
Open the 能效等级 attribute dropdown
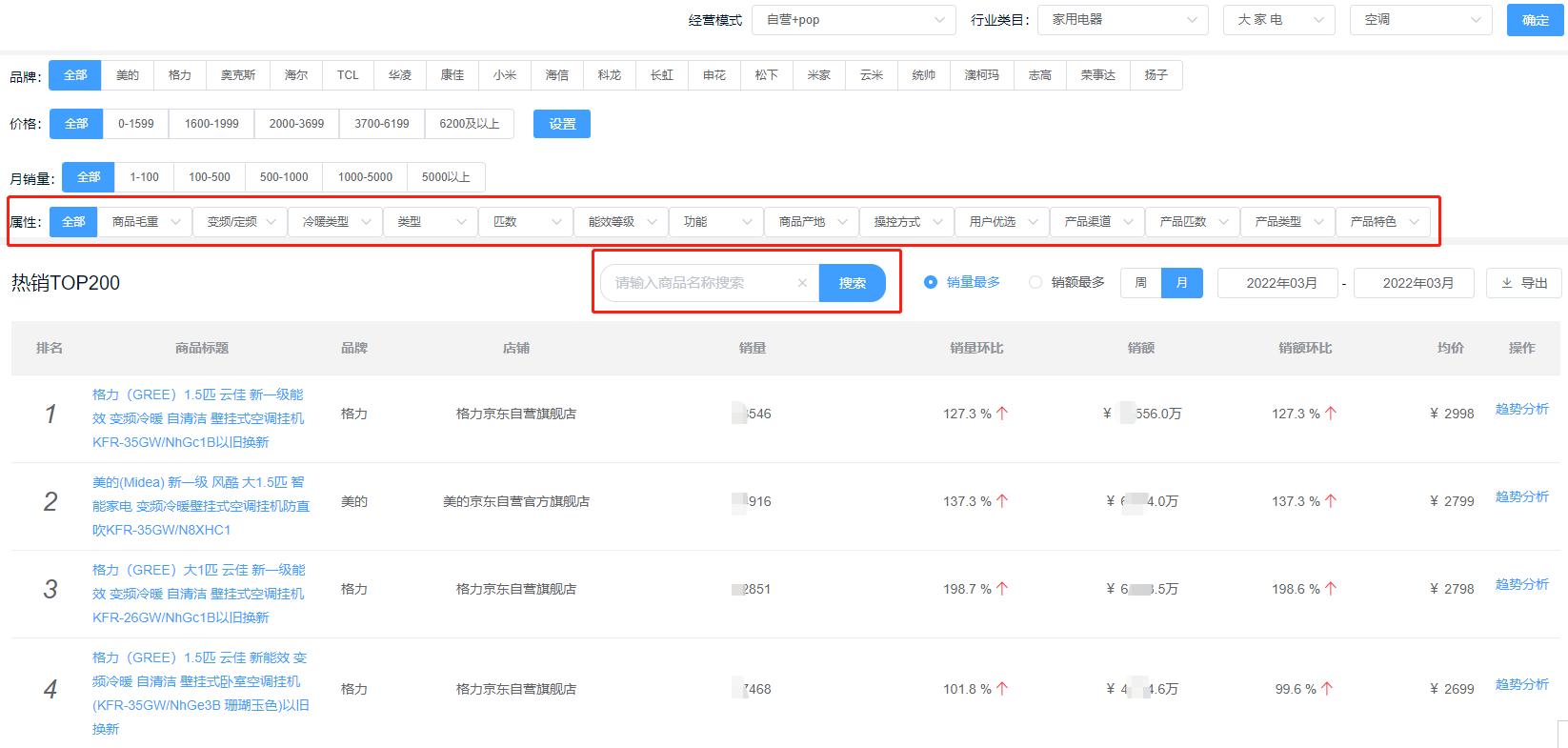(x=621, y=222)
